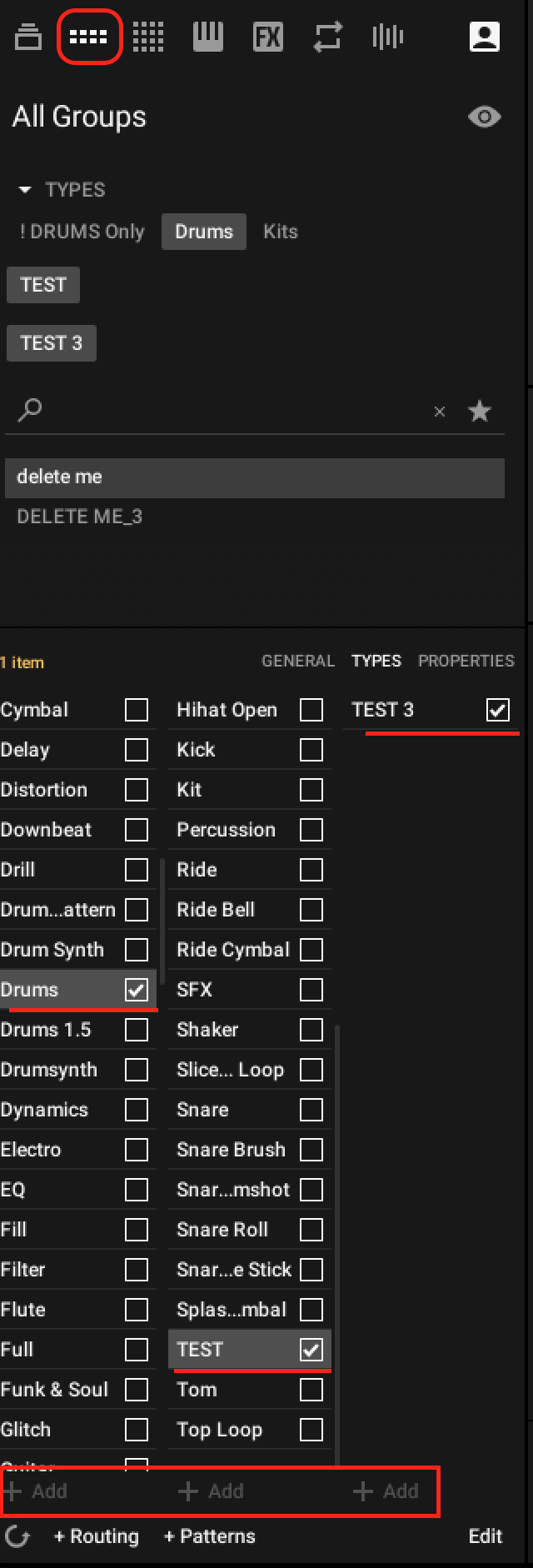This screenshot has width=533, height=1568.
Task: Toggle the eye visibility icon
Action: pyautogui.click(x=484, y=117)
